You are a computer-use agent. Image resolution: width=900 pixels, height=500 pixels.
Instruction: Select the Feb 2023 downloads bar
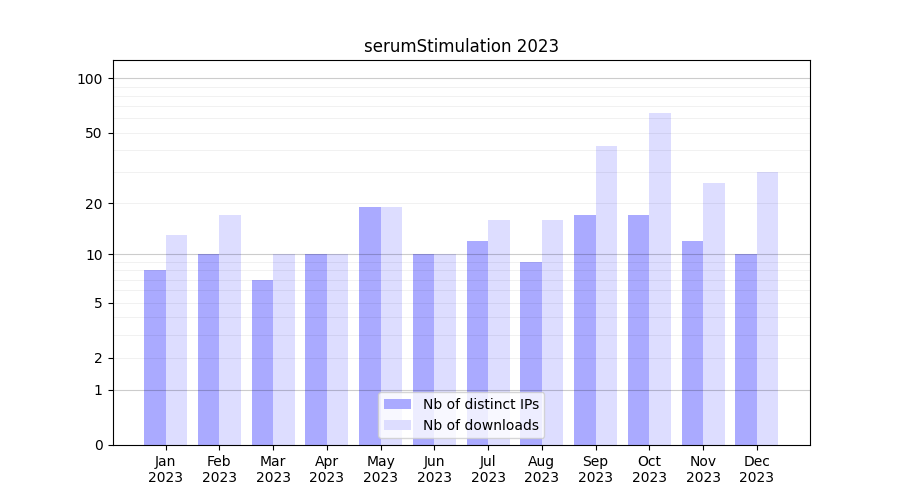click(230, 329)
